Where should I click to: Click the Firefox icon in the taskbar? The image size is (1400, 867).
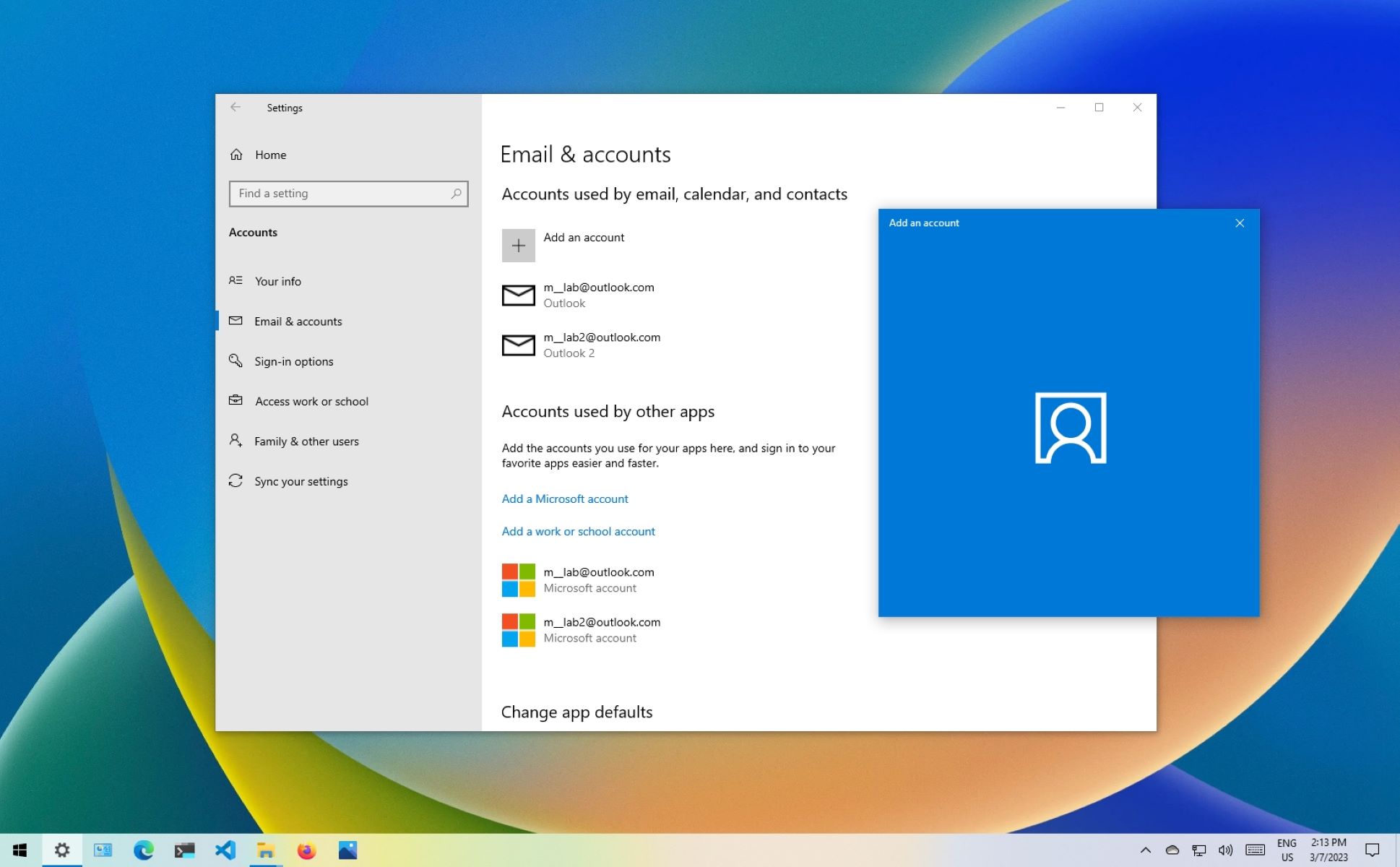pyautogui.click(x=306, y=850)
